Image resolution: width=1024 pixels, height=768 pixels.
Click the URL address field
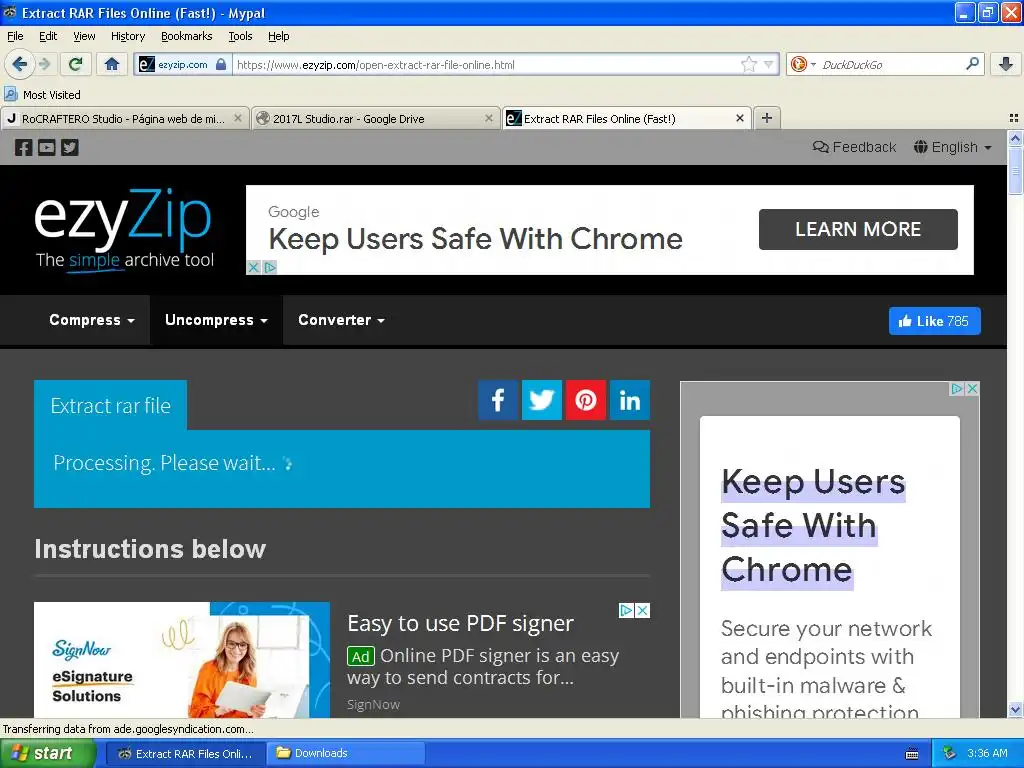coord(487,64)
